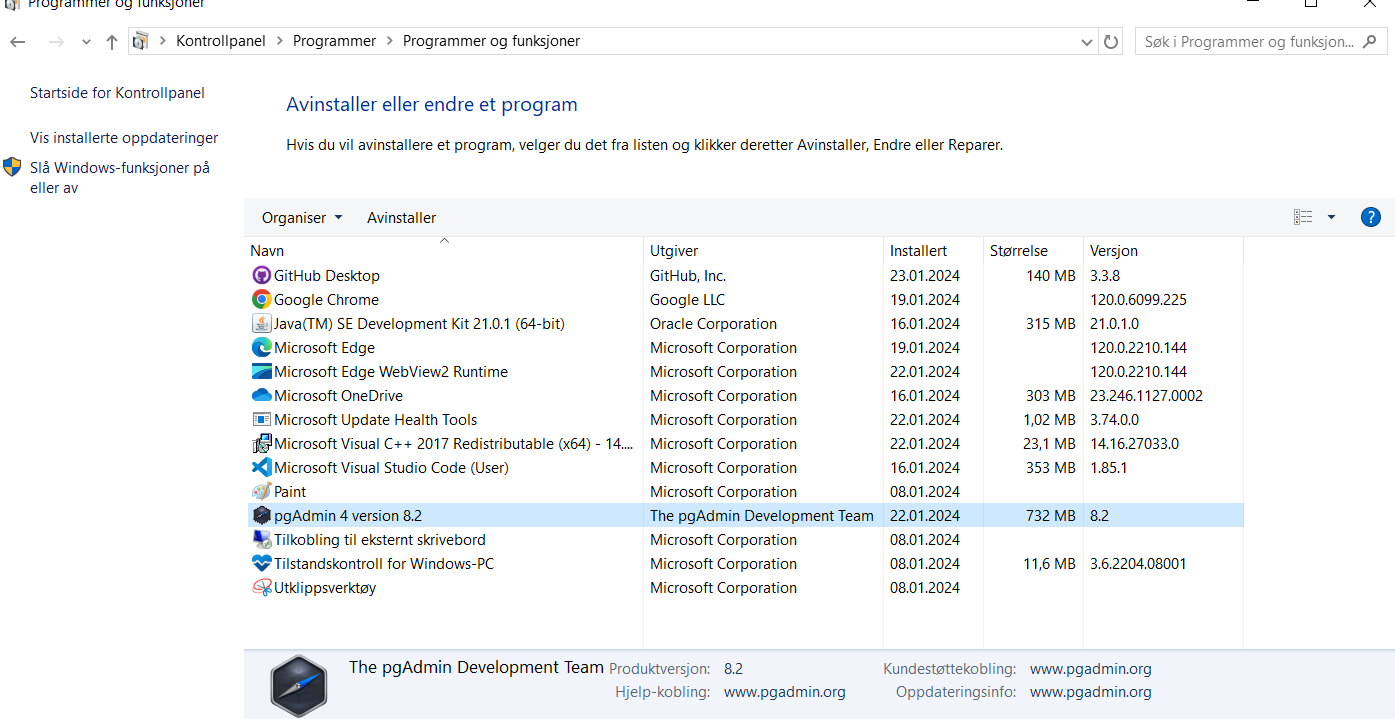Select the Microsoft Edge WebView2 Runtime name

[x=391, y=371]
